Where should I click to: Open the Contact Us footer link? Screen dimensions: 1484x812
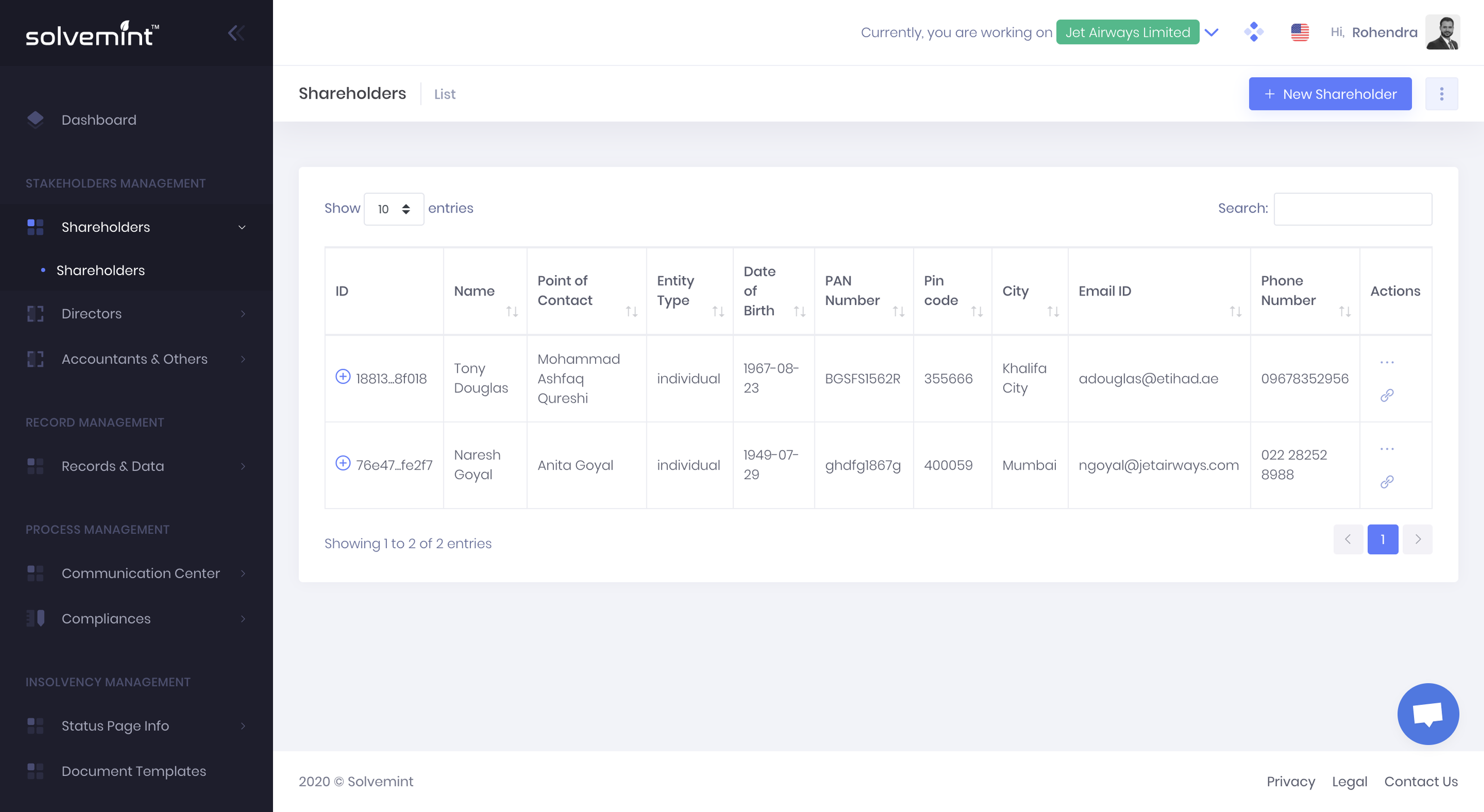pos(1421,782)
